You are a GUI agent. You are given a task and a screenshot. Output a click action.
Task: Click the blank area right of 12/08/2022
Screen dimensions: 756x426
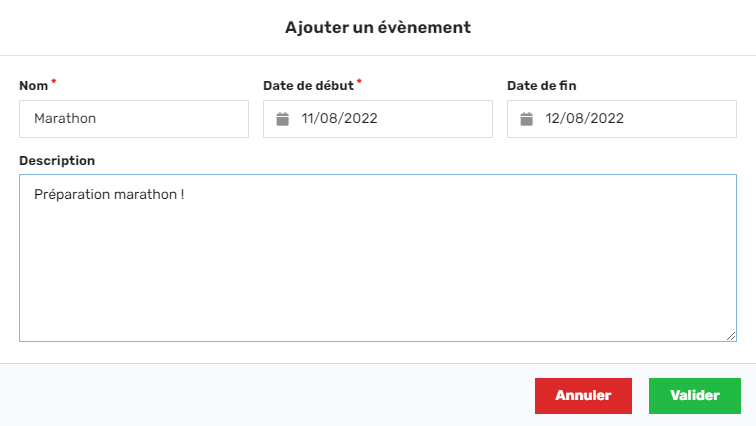click(679, 119)
